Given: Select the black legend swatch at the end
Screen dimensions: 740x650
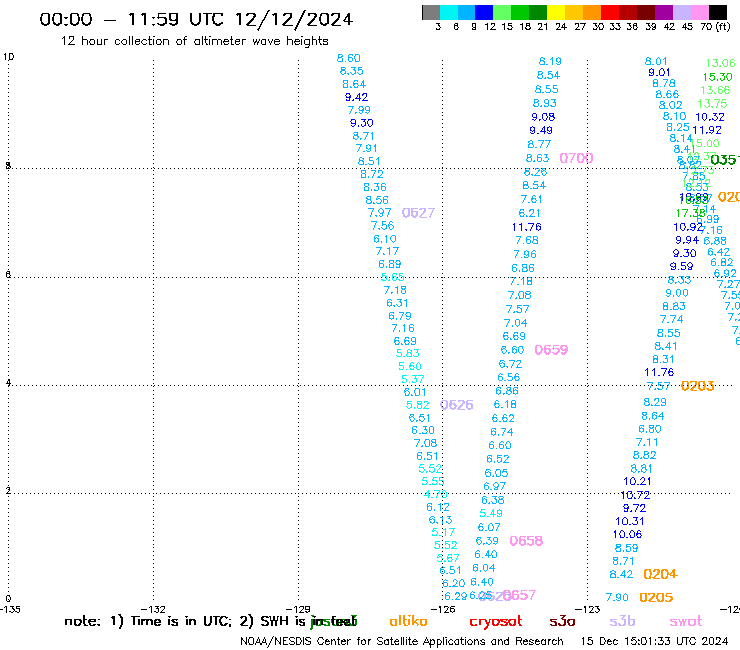Looking at the screenshot, I should [x=717, y=12].
